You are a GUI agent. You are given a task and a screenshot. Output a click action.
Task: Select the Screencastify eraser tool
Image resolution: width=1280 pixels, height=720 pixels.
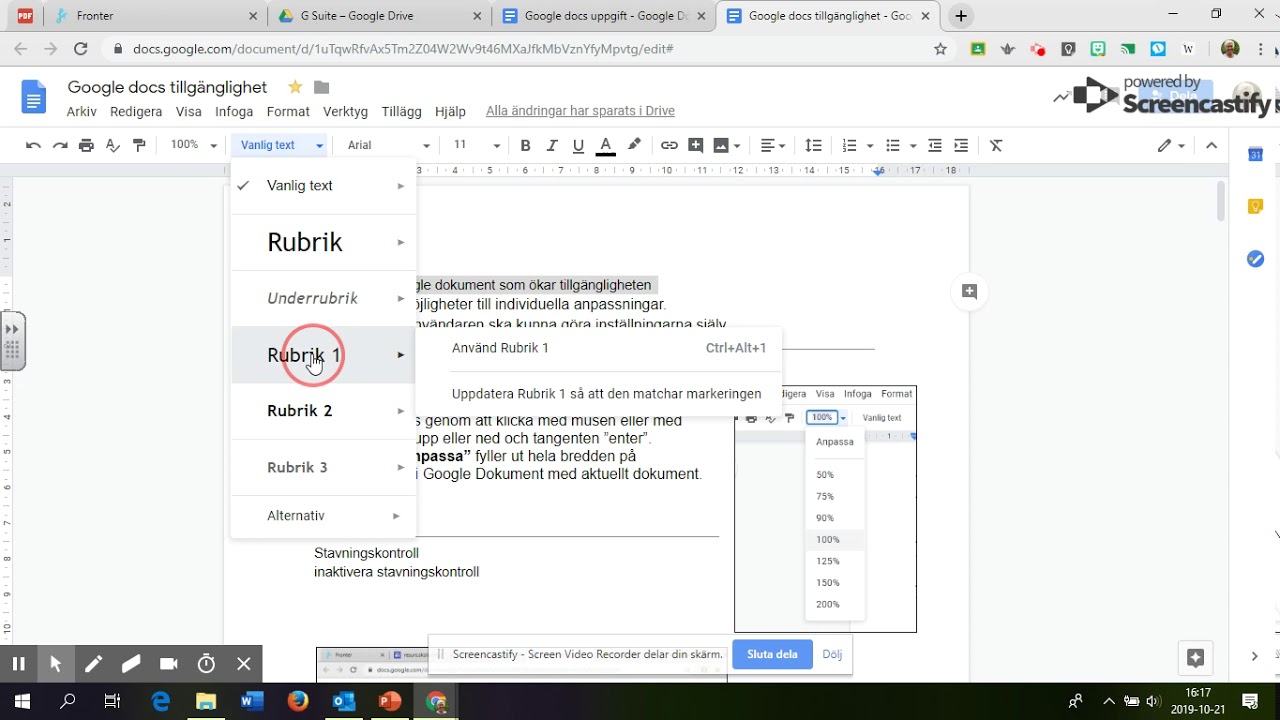click(131, 664)
